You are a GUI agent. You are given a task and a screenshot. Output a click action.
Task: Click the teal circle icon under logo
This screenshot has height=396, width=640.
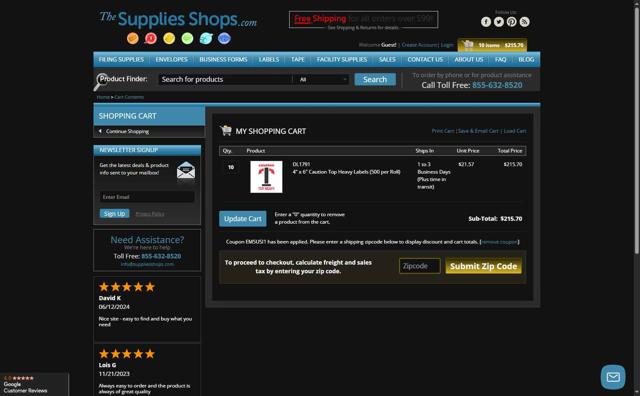(206, 38)
